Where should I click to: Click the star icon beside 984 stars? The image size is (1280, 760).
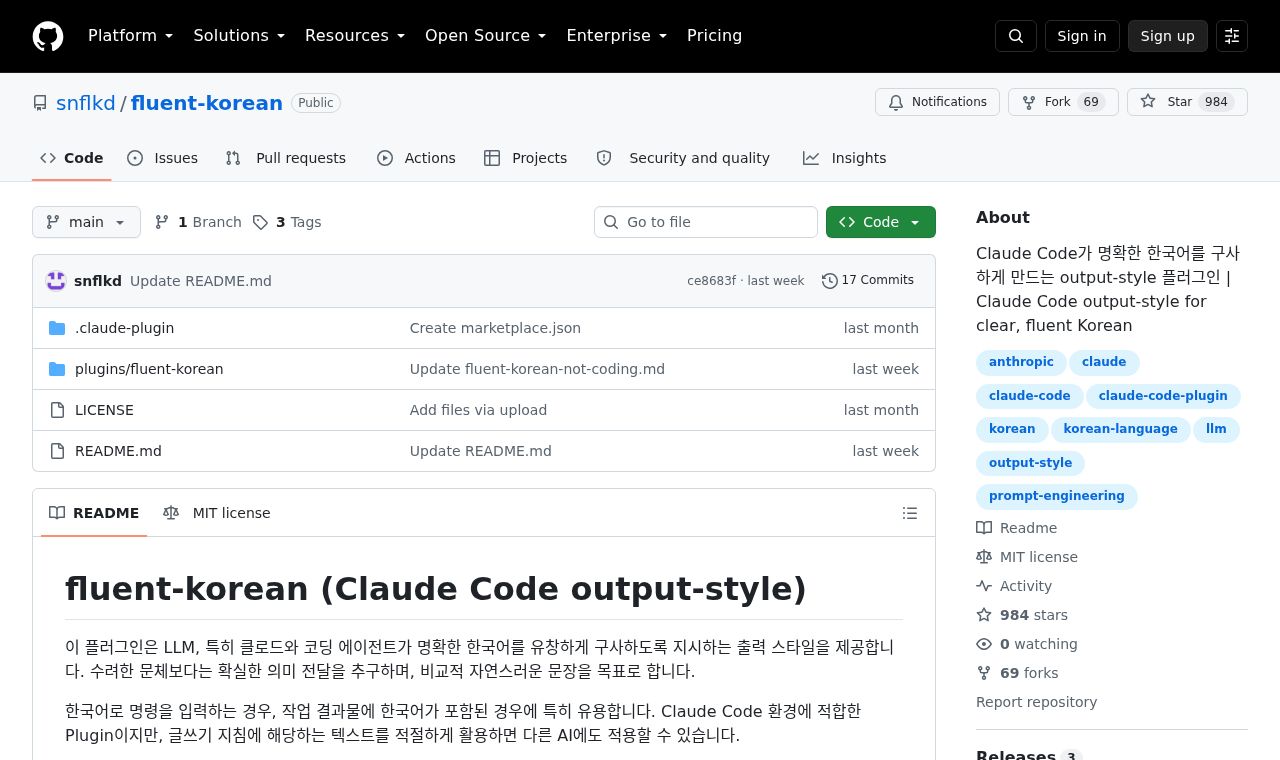click(x=984, y=615)
